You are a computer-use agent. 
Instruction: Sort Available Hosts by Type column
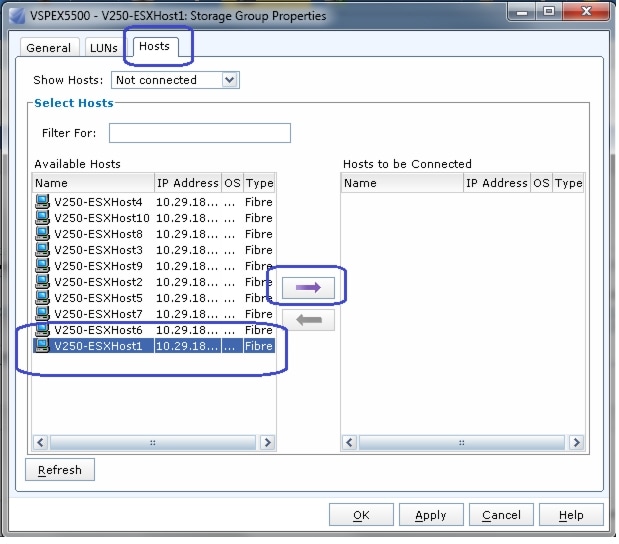[259, 183]
